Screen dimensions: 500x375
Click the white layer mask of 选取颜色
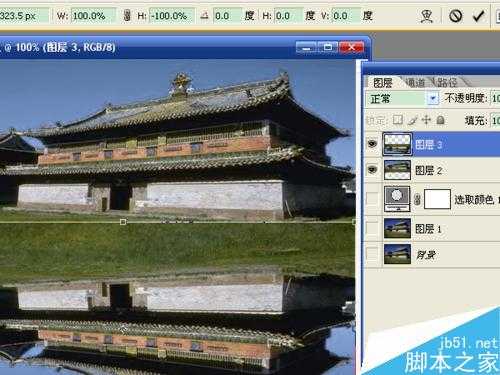437,199
